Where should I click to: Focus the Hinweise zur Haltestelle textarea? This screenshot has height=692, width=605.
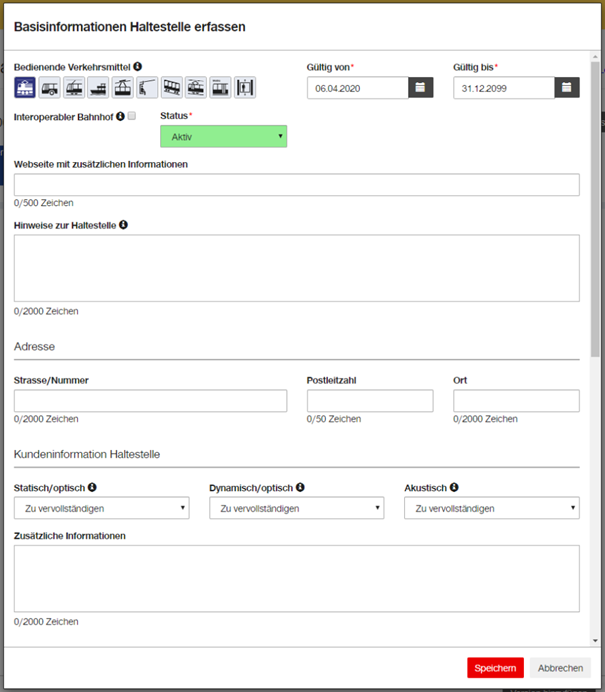point(297,268)
